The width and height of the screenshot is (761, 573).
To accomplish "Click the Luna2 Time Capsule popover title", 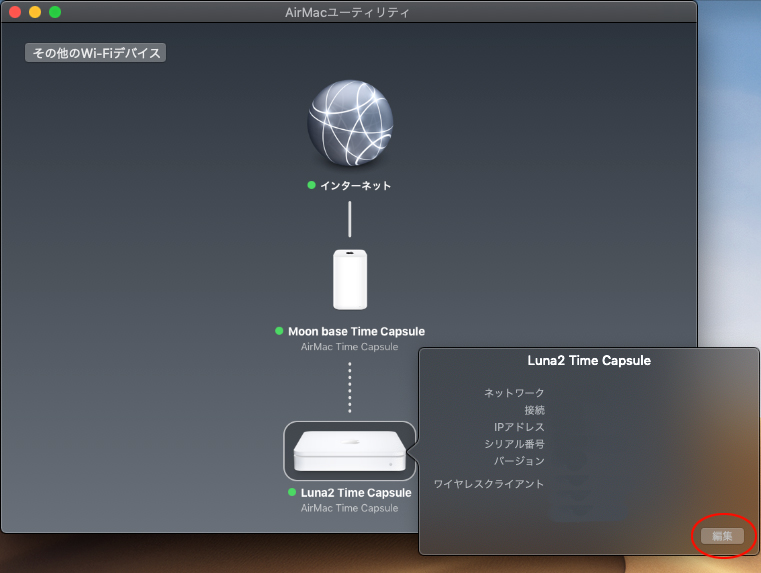I will [x=589, y=360].
